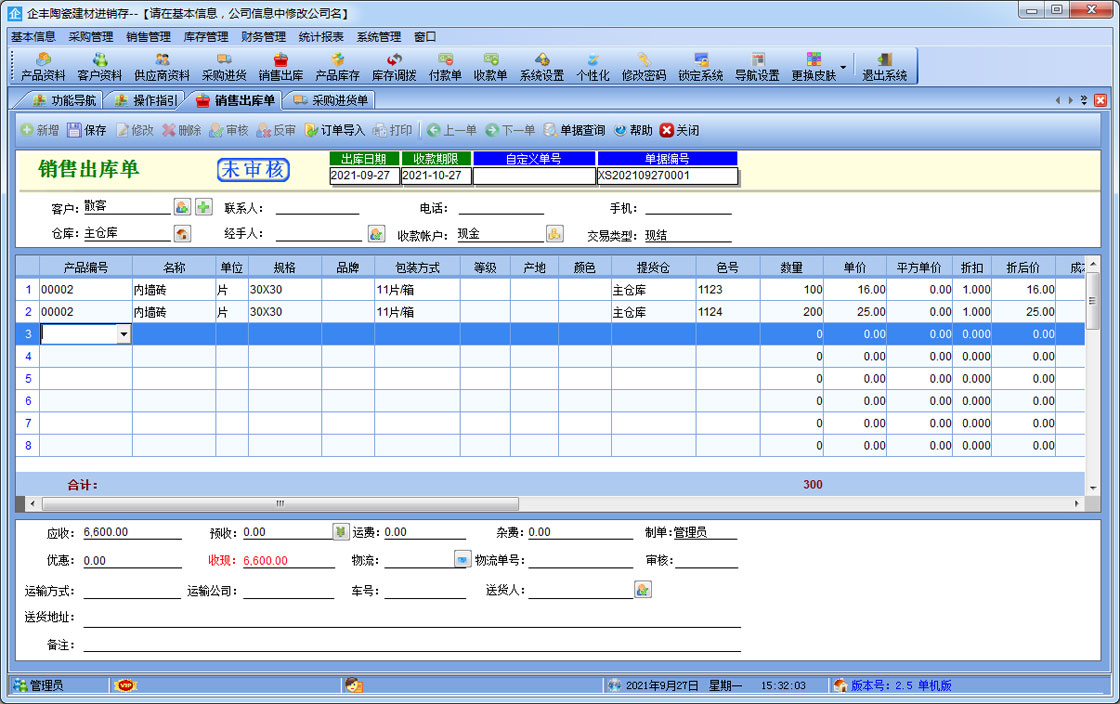Click the green add customer plus icon

point(203,207)
